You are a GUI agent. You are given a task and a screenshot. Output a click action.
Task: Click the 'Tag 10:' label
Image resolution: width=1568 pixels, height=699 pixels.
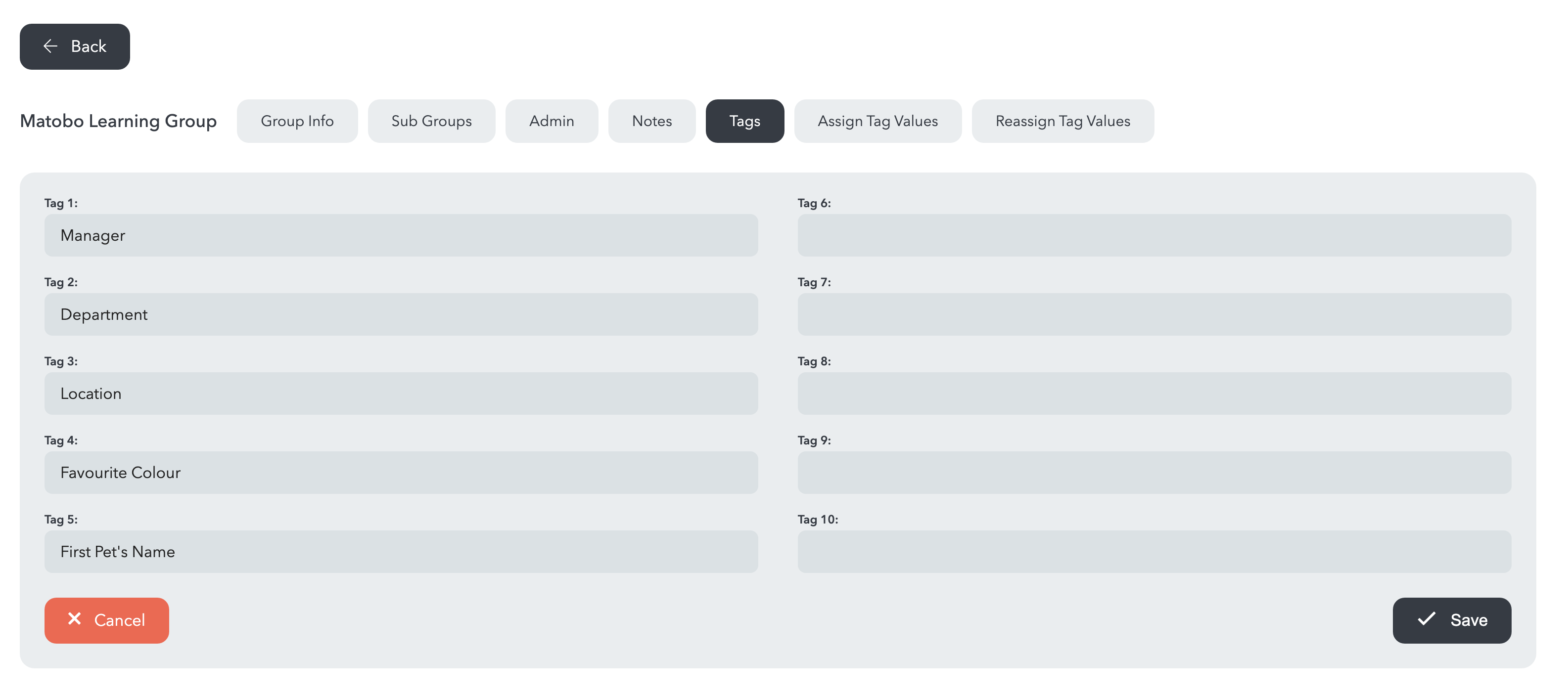(x=818, y=520)
